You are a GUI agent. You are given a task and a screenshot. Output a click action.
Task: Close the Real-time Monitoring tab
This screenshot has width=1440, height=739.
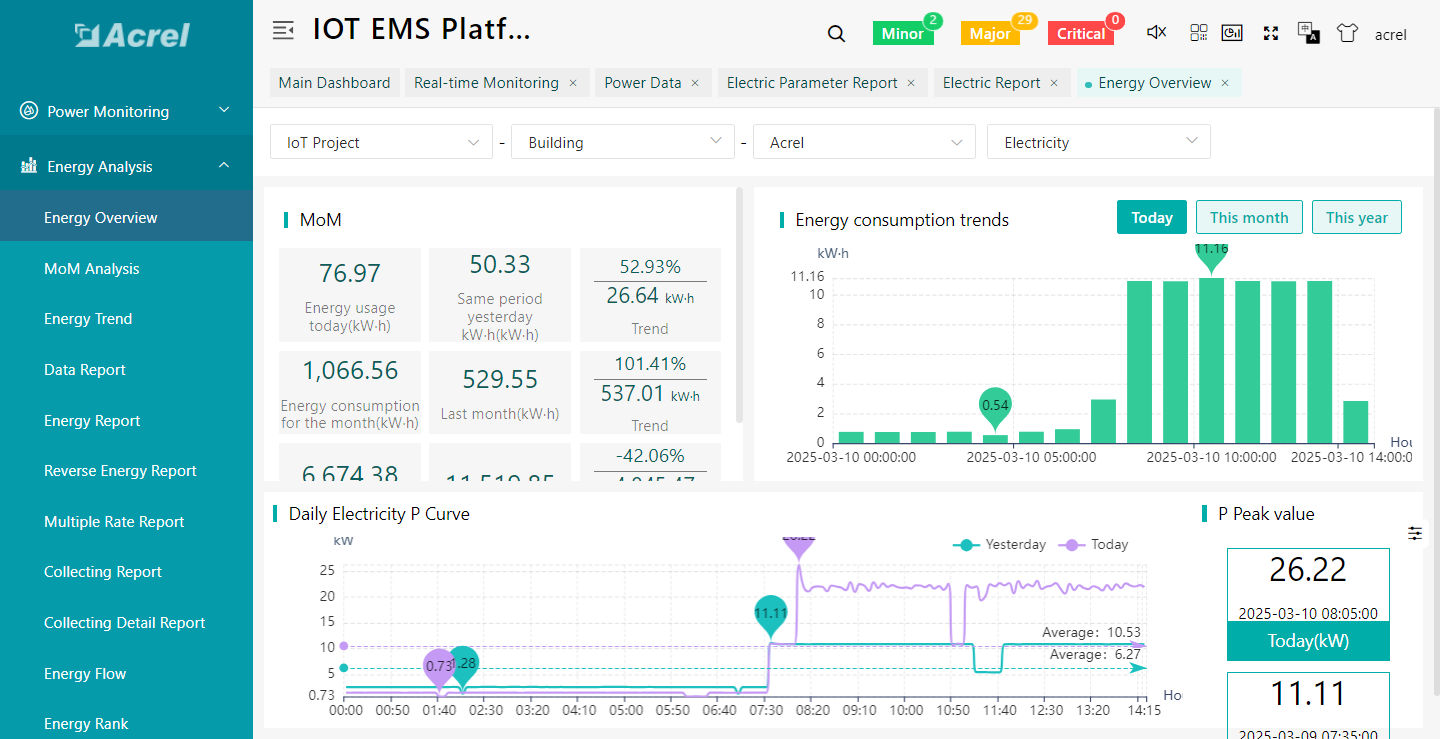(x=573, y=83)
